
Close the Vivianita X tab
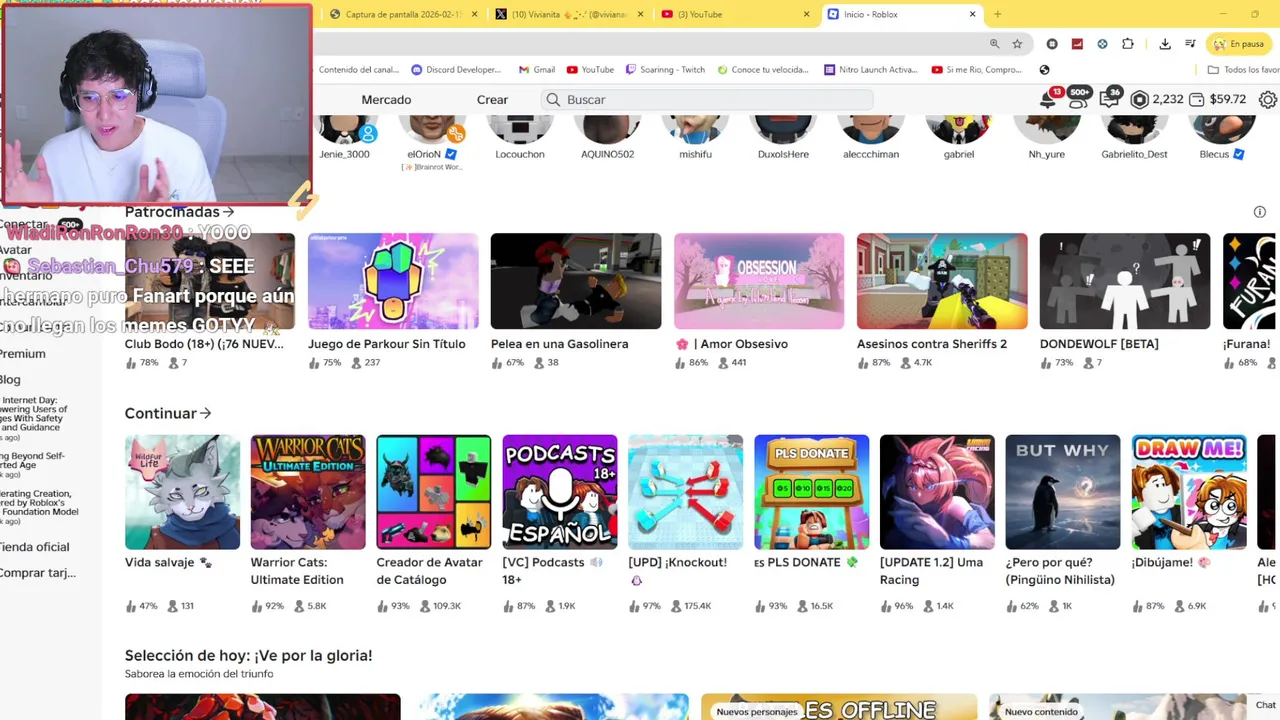point(640,14)
